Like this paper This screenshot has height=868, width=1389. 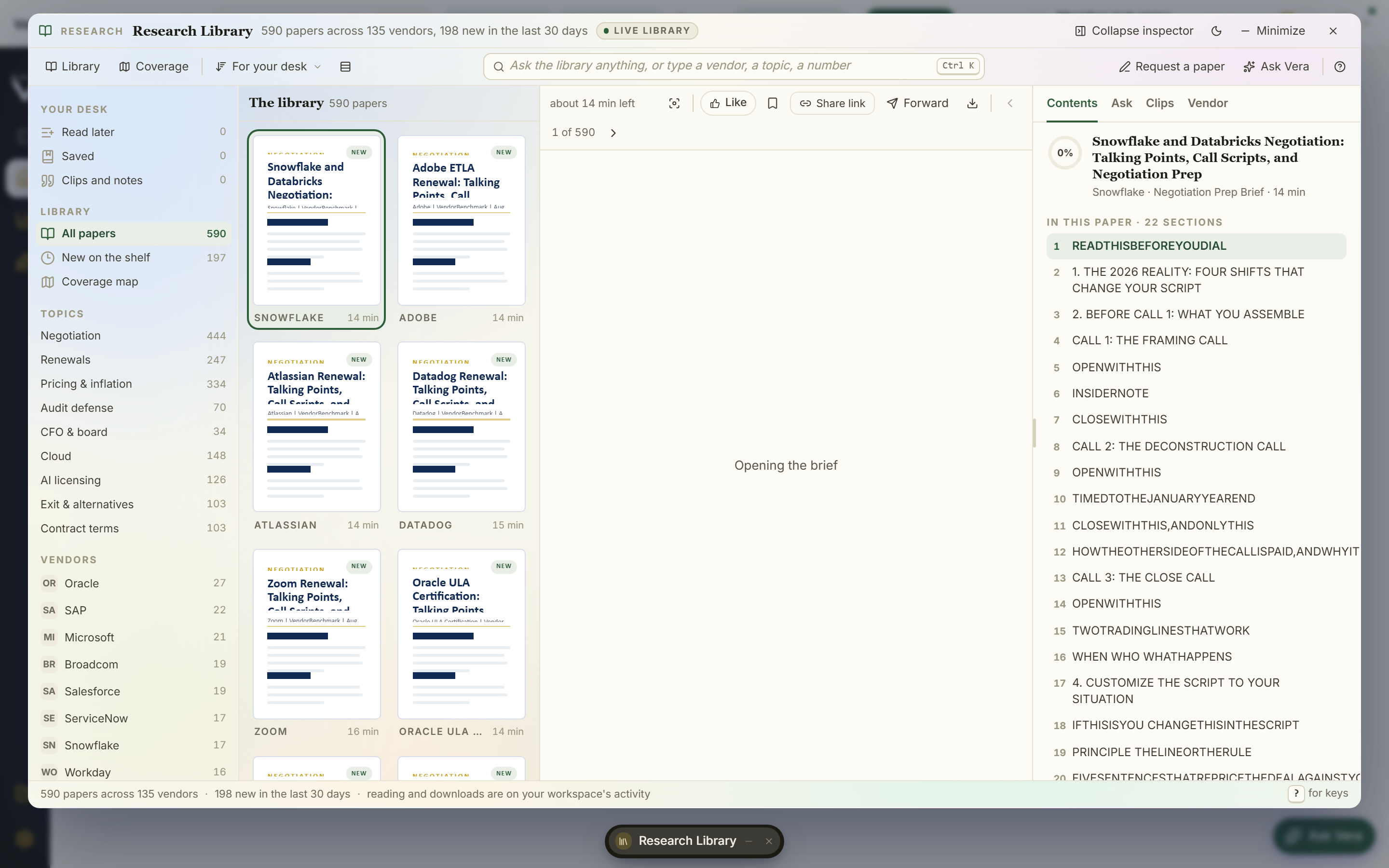pos(728,103)
